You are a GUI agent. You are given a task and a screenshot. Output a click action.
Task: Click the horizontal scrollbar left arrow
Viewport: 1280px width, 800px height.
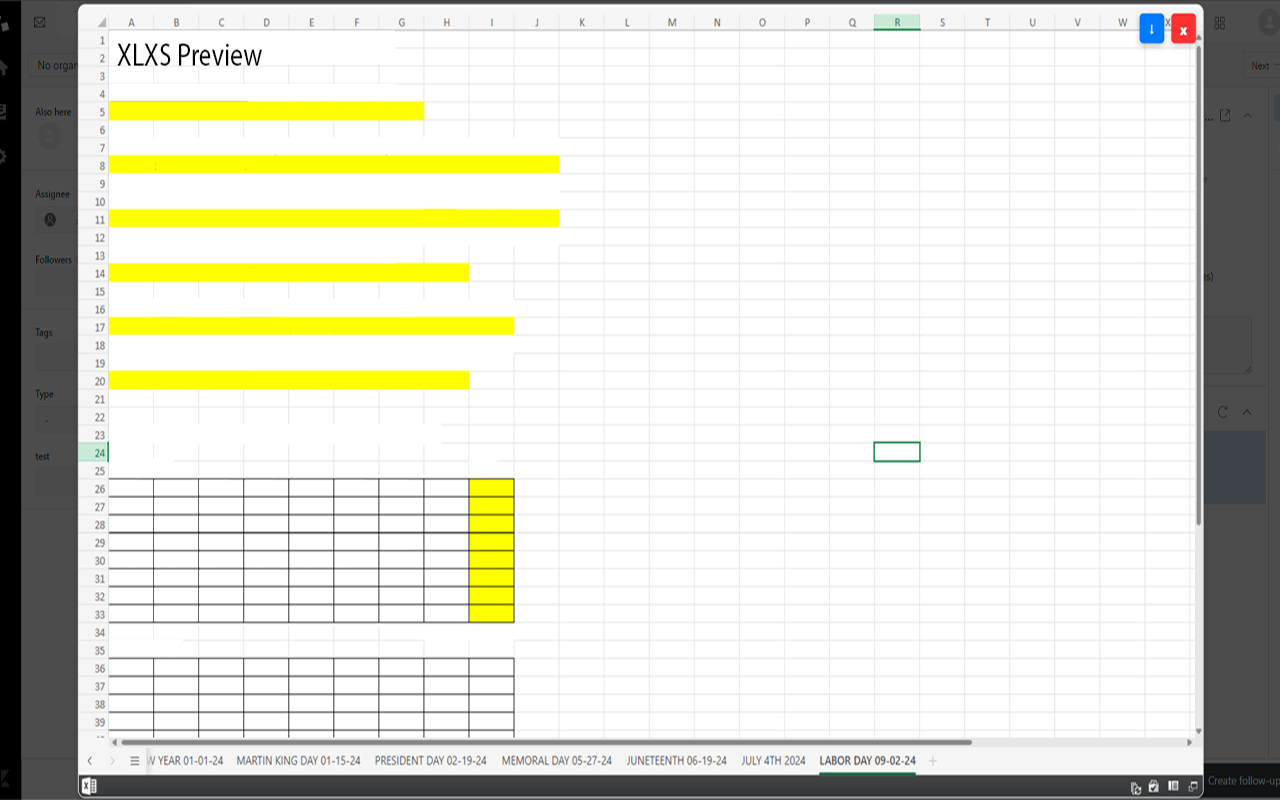point(114,742)
